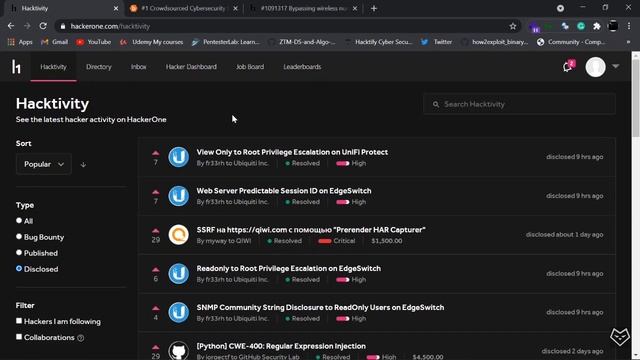This screenshot has height=360, width=640.
Task: Open the Directory nav tab
Action: pyautogui.click(x=99, y=67)
